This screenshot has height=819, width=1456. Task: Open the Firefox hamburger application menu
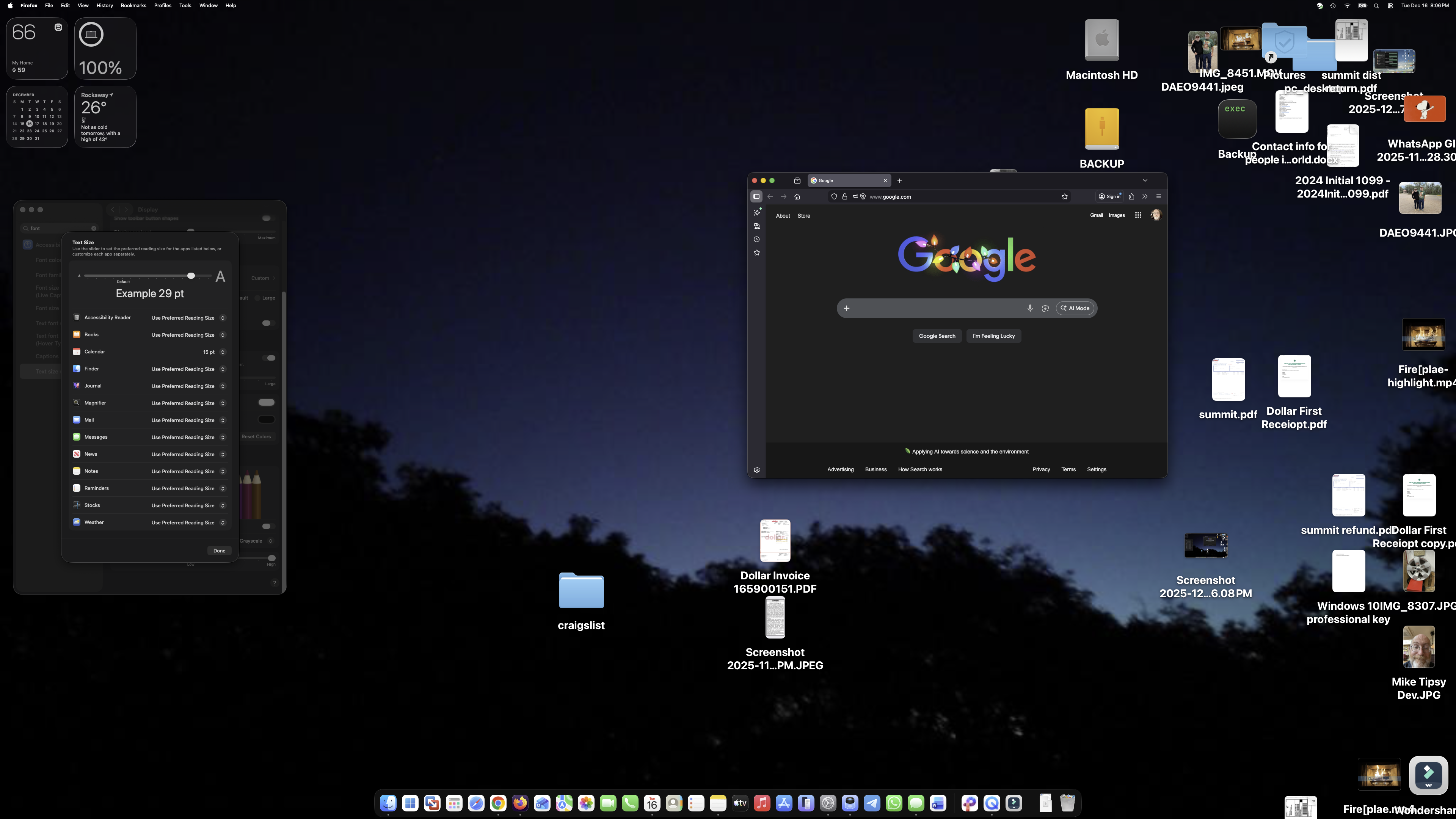pos(1159,197)
